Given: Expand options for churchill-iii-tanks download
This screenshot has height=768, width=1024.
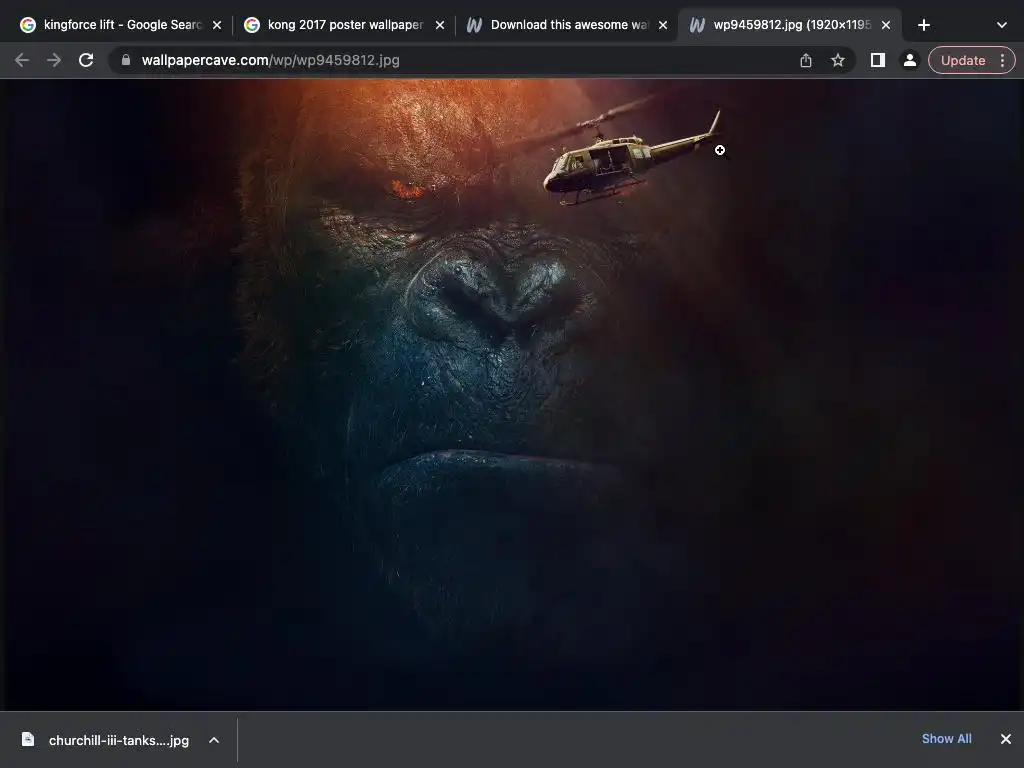Looking at the screenshot, I should click(x=214, y=740).
